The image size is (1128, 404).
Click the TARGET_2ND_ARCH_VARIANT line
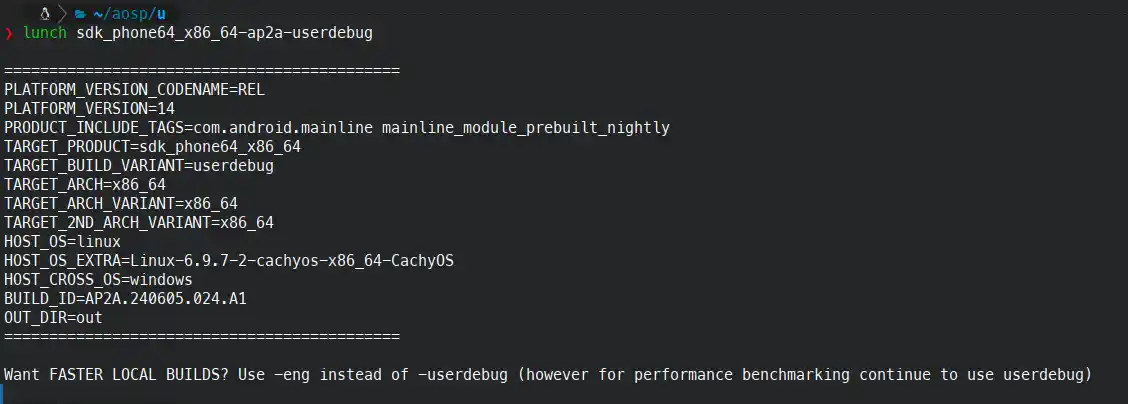point(139,222)
